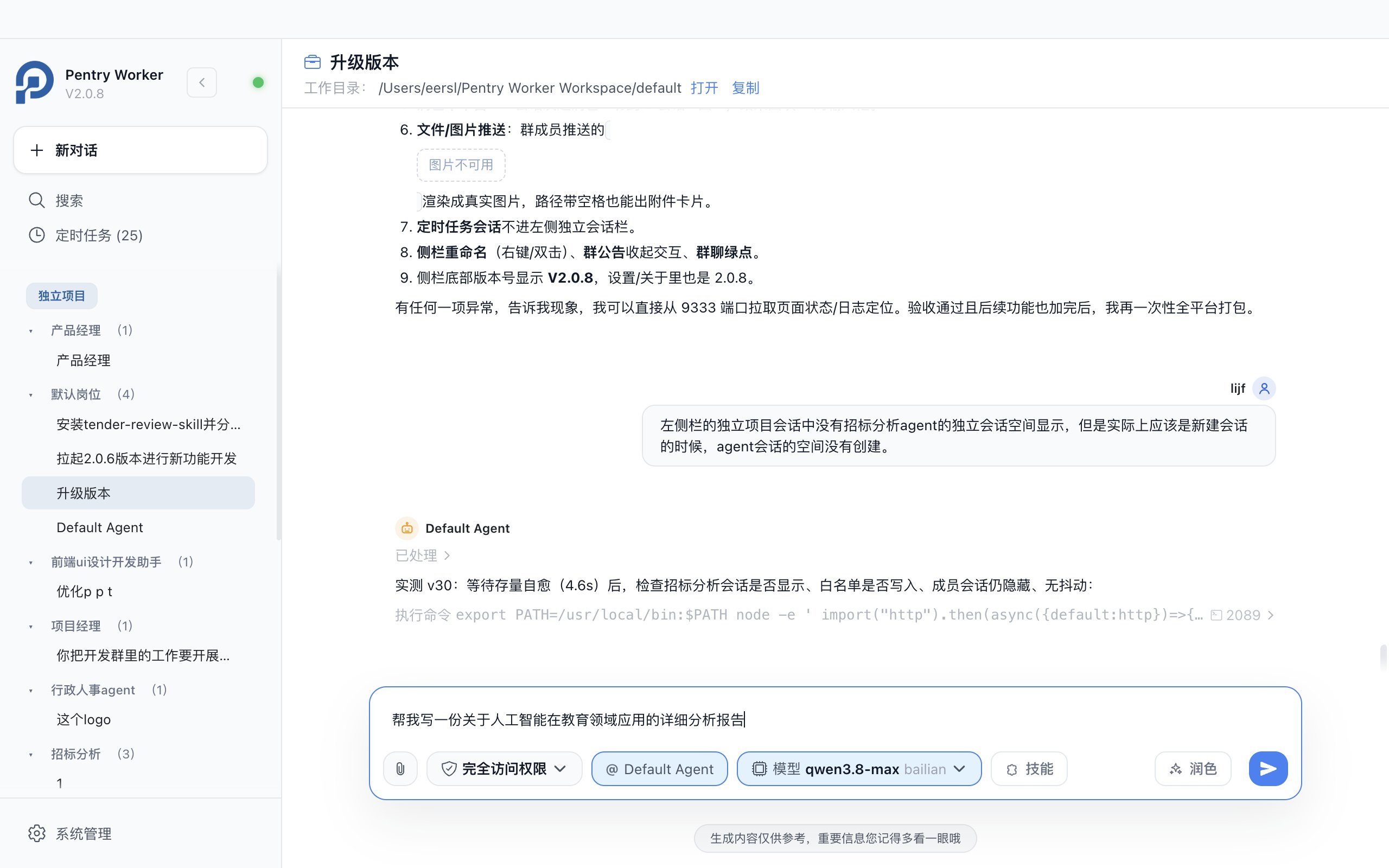Attach a file with the paperclip icon
Image resolution: width=1389 pixels, height=868 pixels.
click(x=400, y=769)
